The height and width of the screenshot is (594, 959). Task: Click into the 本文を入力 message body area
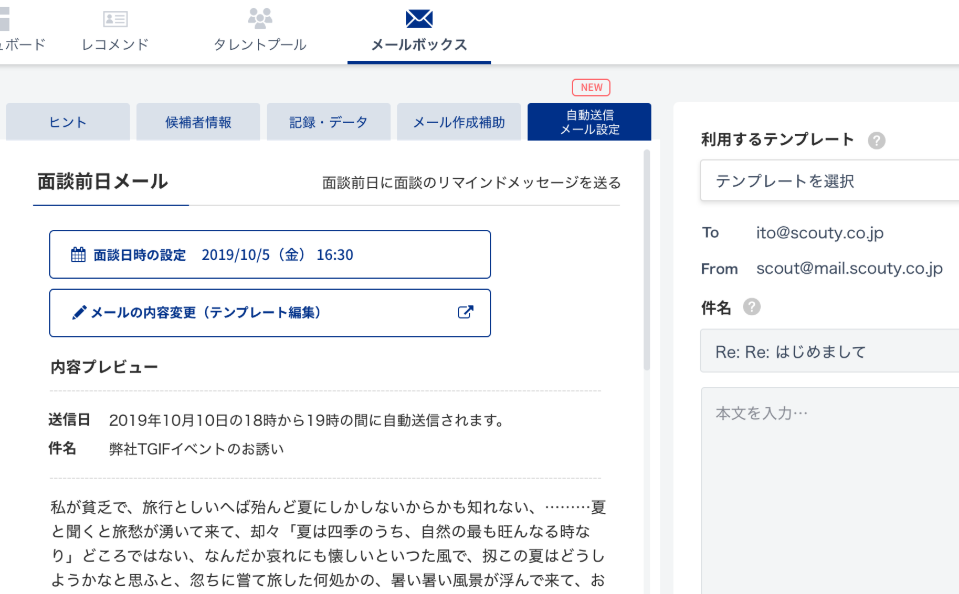(x=829, y=490)
